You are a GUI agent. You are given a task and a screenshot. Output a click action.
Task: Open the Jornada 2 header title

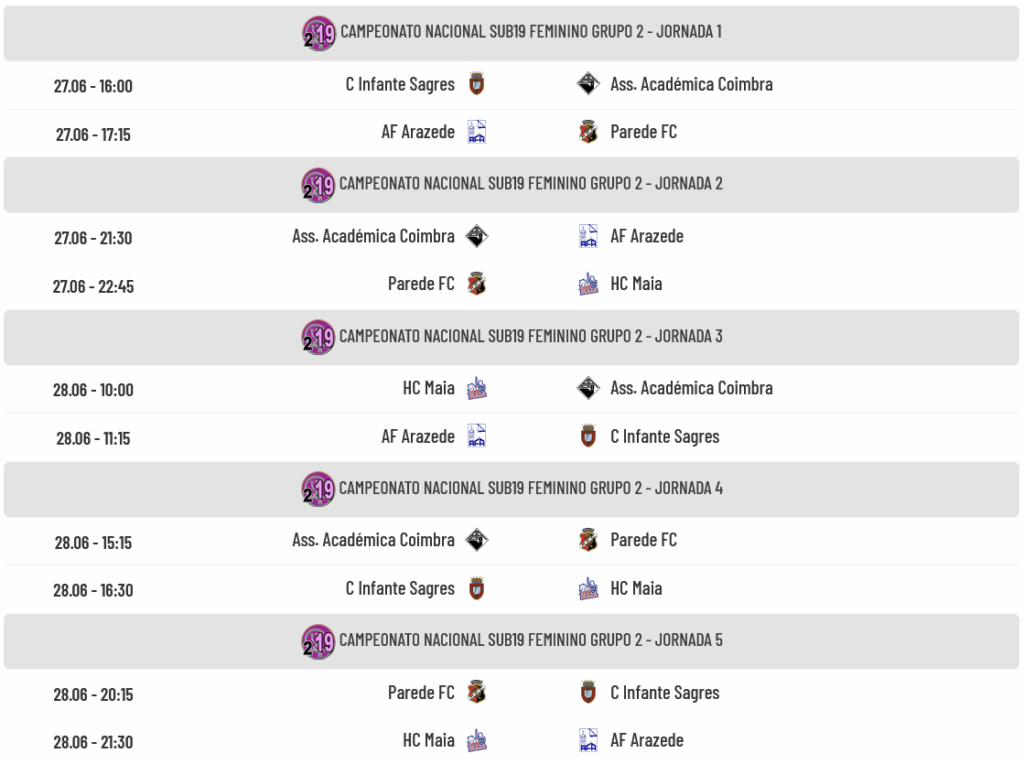click(531, 183)
